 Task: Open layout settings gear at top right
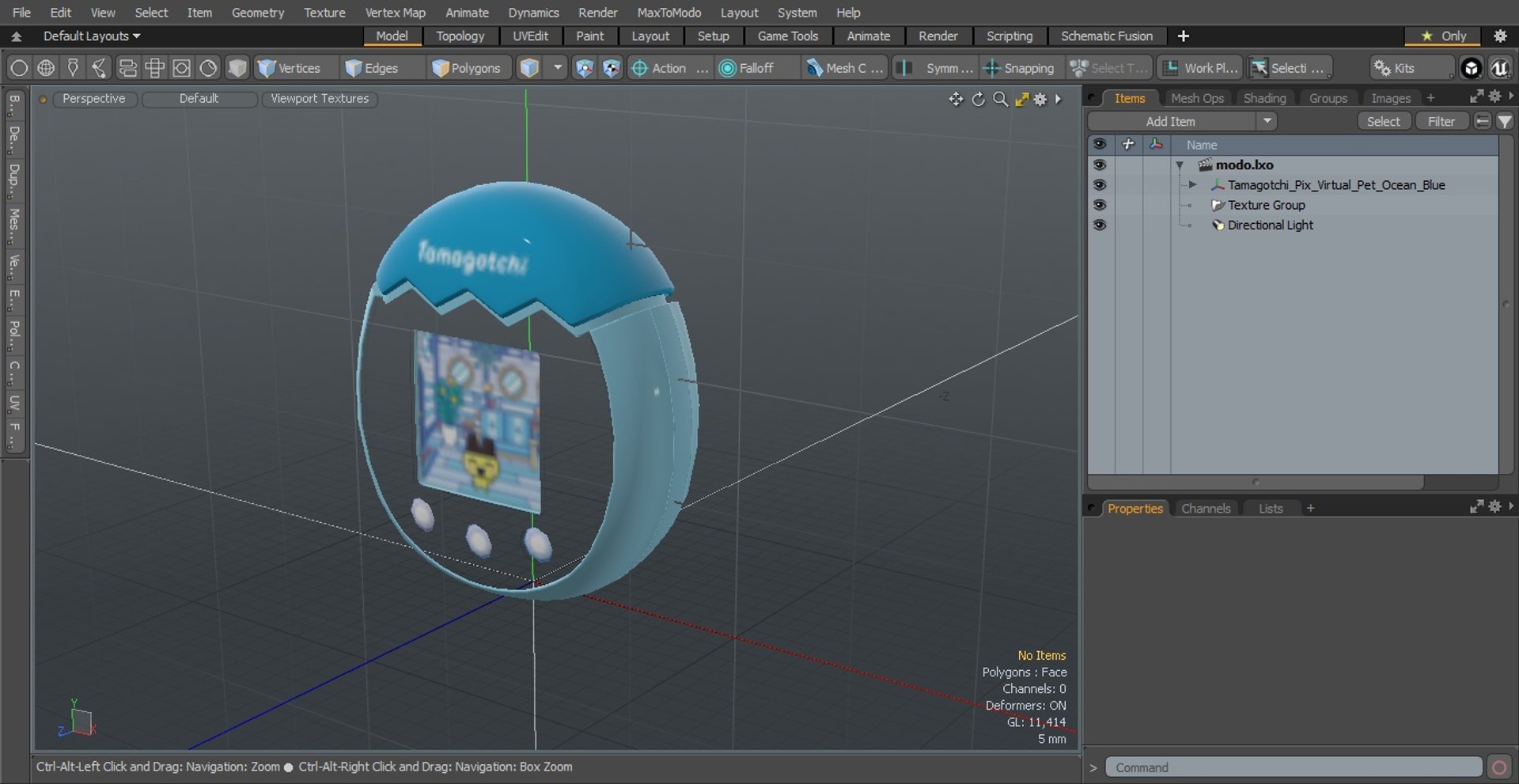(x=1499, y=36)
